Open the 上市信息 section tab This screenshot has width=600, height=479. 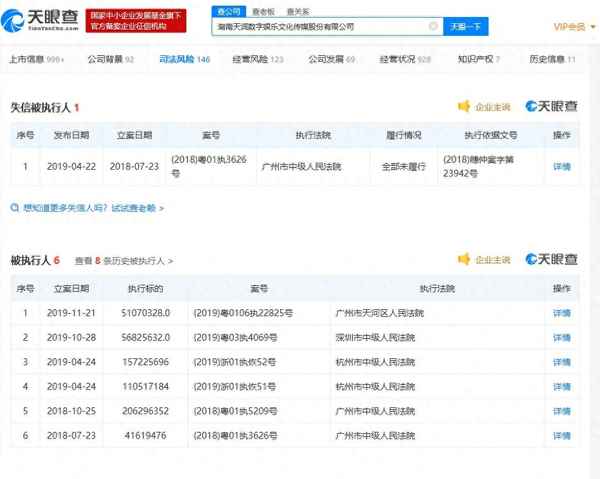(36, 59)
